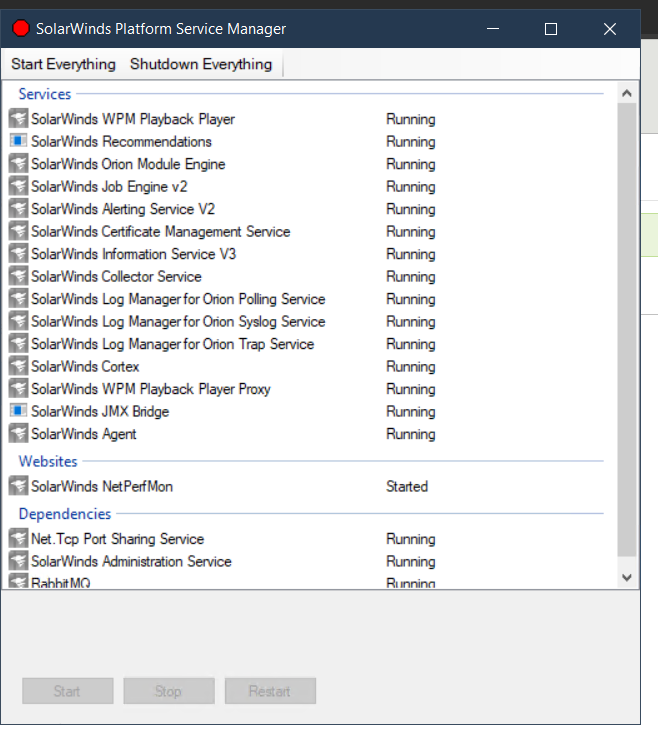Click icon beside Log Manager Syslog Service
658x734 pixels.
[x=18, y=321]
